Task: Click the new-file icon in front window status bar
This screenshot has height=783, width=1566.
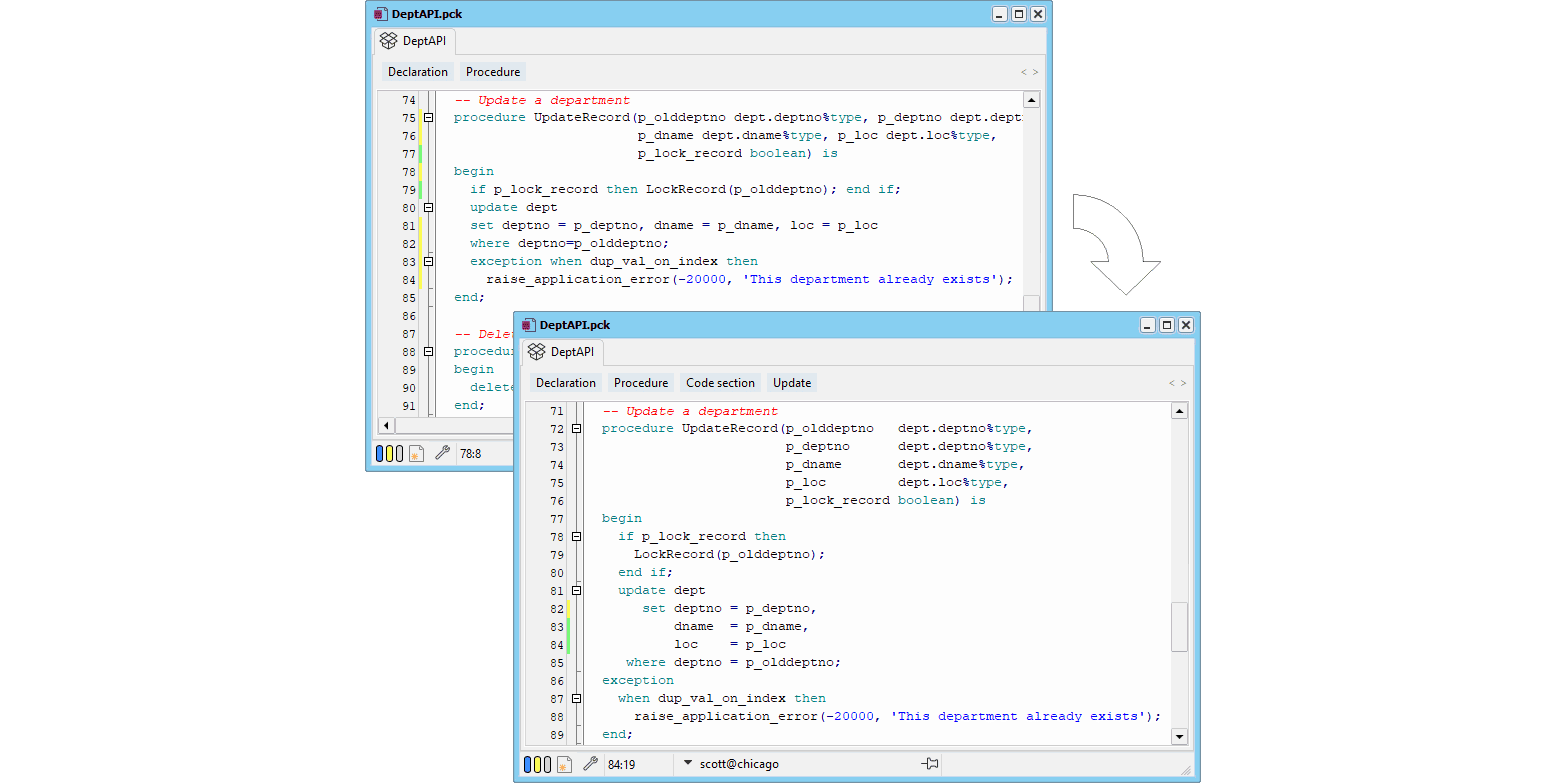Action: coord(564,764)
